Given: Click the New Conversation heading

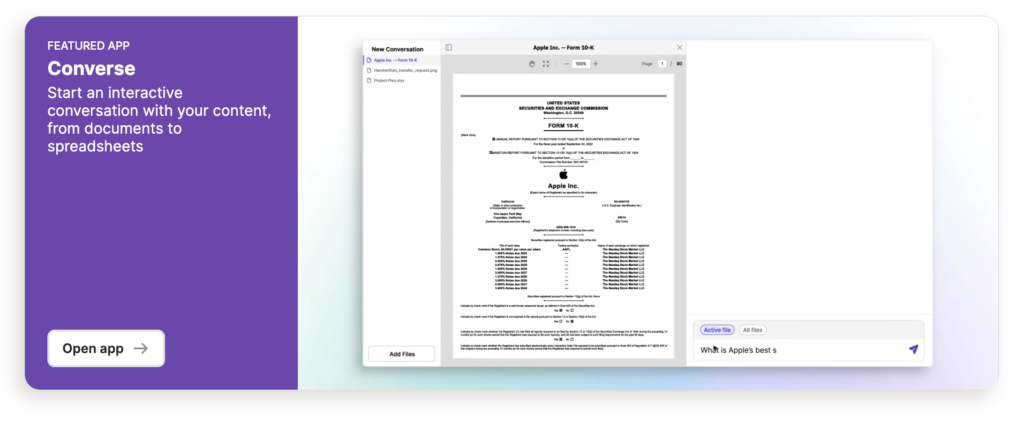Looking at the screenshot, I should click(397, 49).
